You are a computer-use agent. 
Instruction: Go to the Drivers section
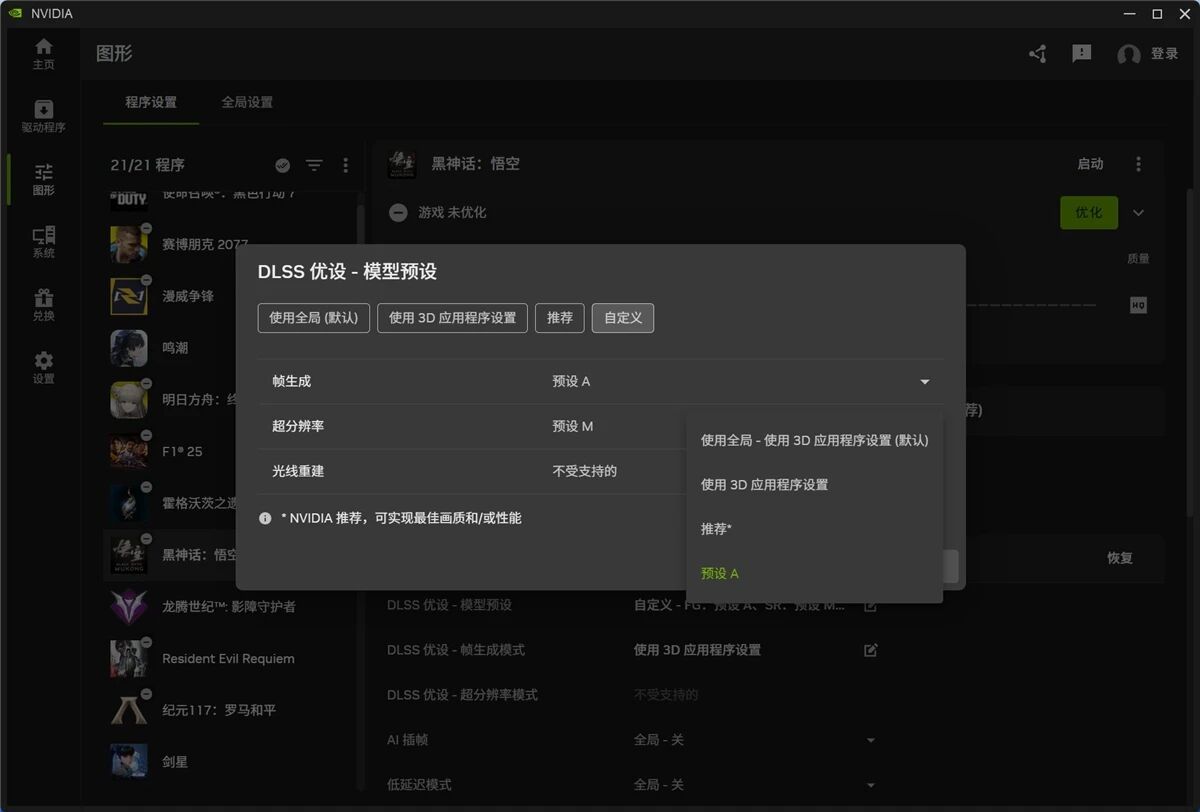(43, 117)
